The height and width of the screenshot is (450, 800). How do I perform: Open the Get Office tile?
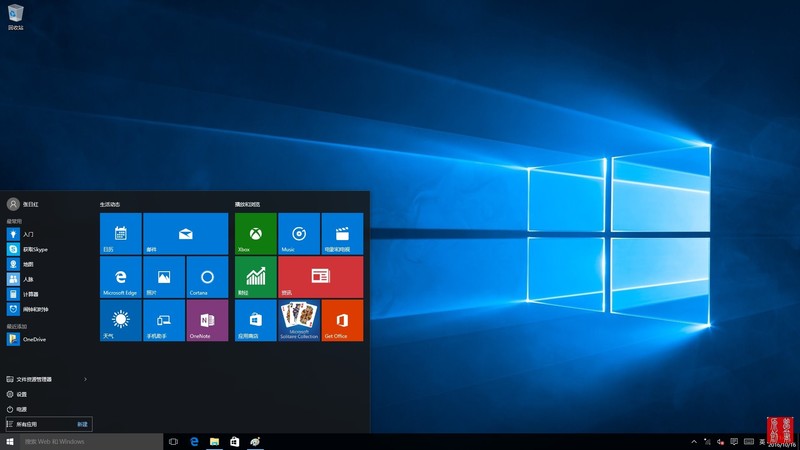click(x=342, y=320)
